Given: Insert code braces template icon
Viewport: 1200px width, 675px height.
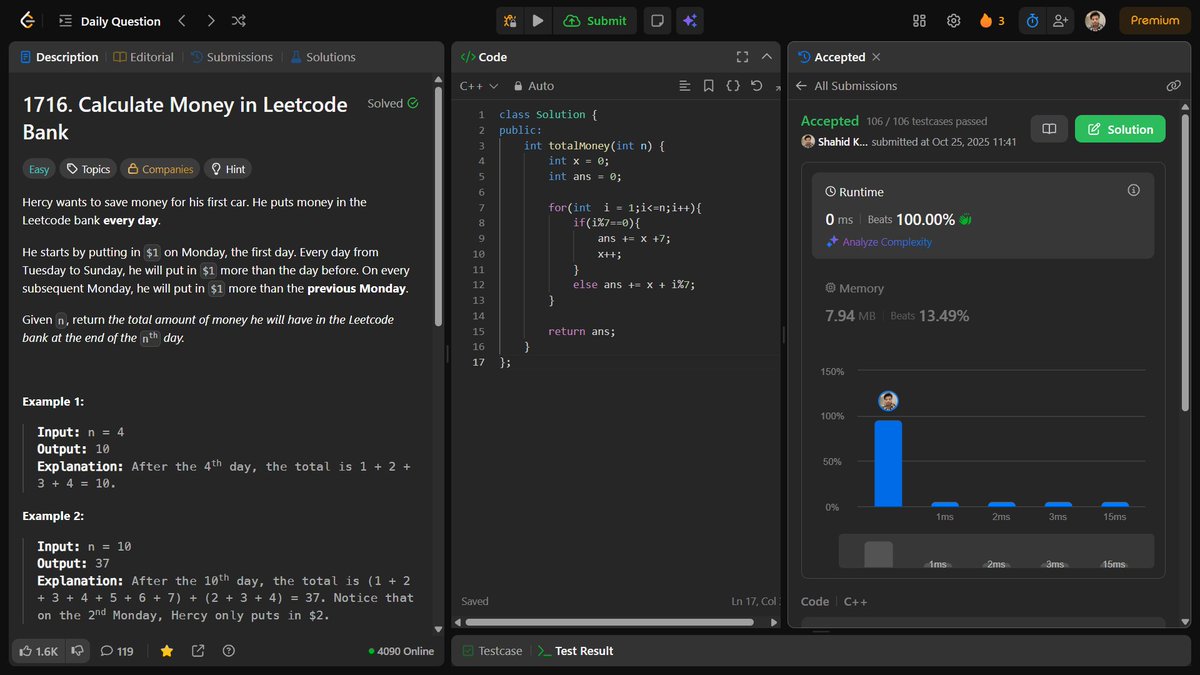Looking at the screenshot, I should pyautogui.click(x=732, y=86).
